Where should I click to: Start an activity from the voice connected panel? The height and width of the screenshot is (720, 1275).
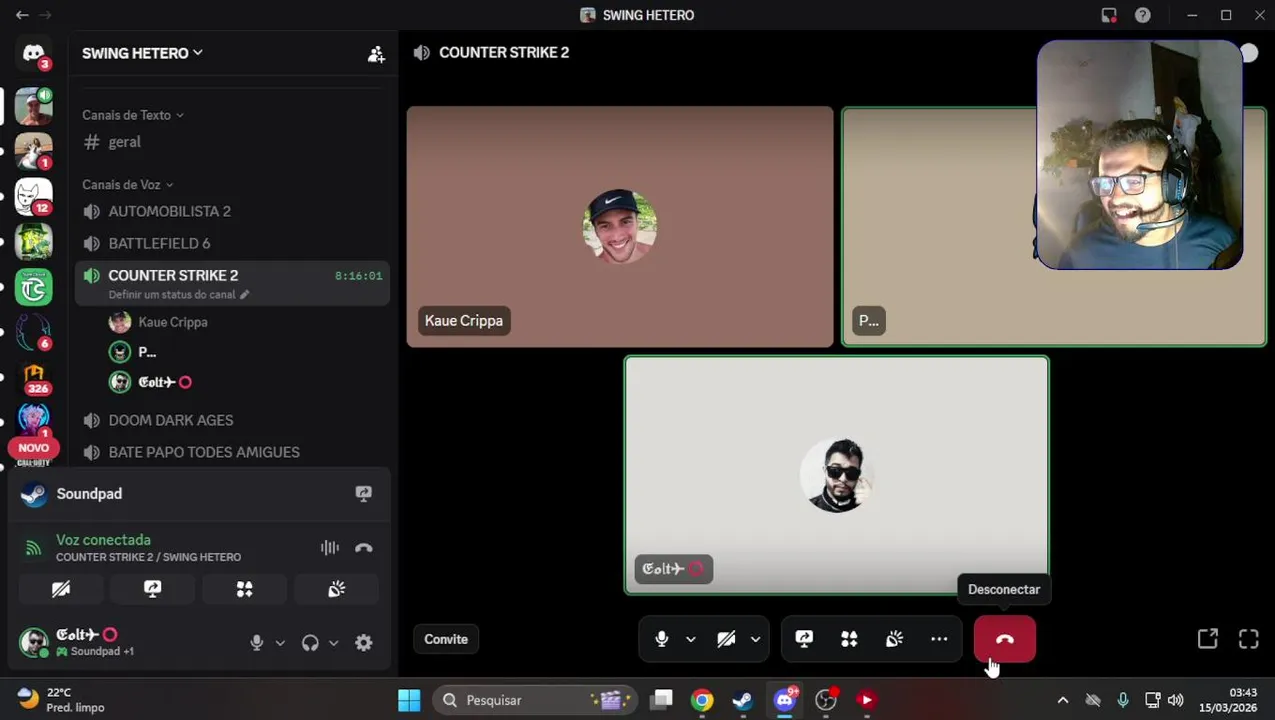244,589
